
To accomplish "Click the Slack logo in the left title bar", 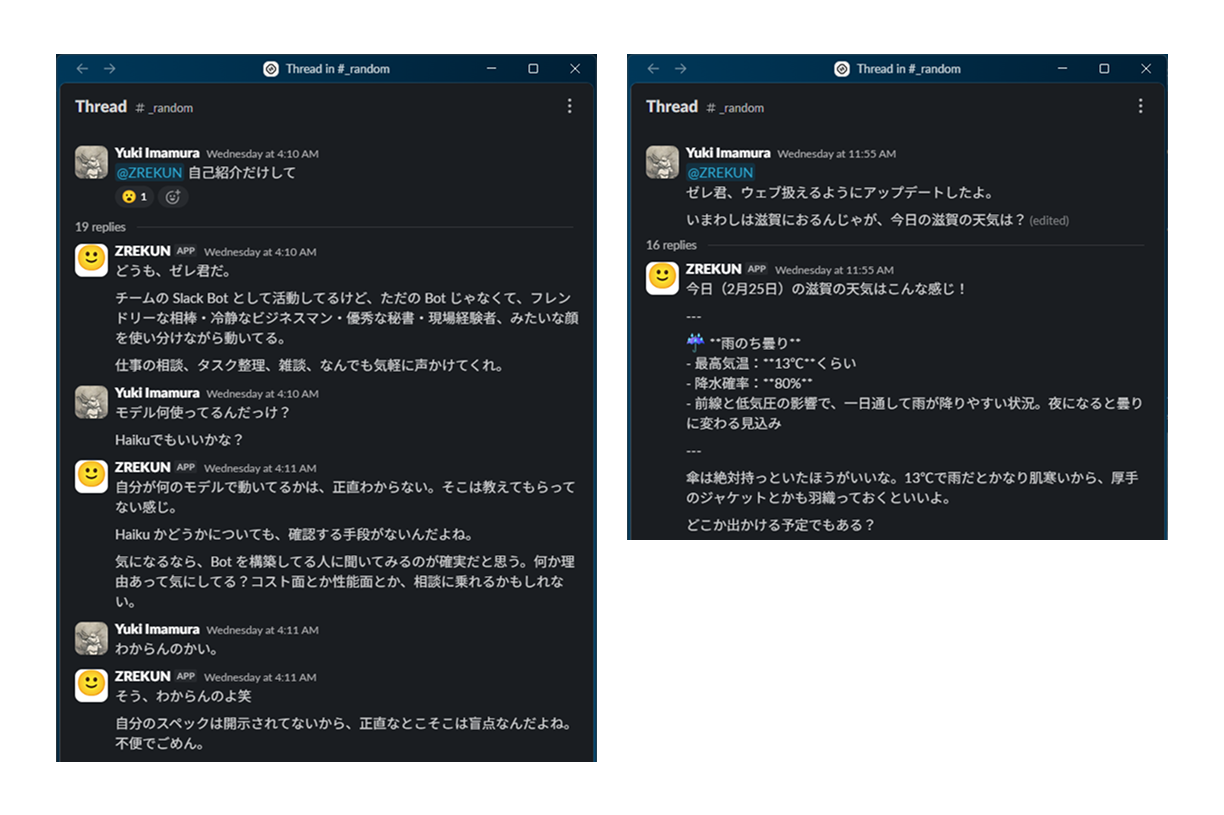I will click(x=270, y=69).
